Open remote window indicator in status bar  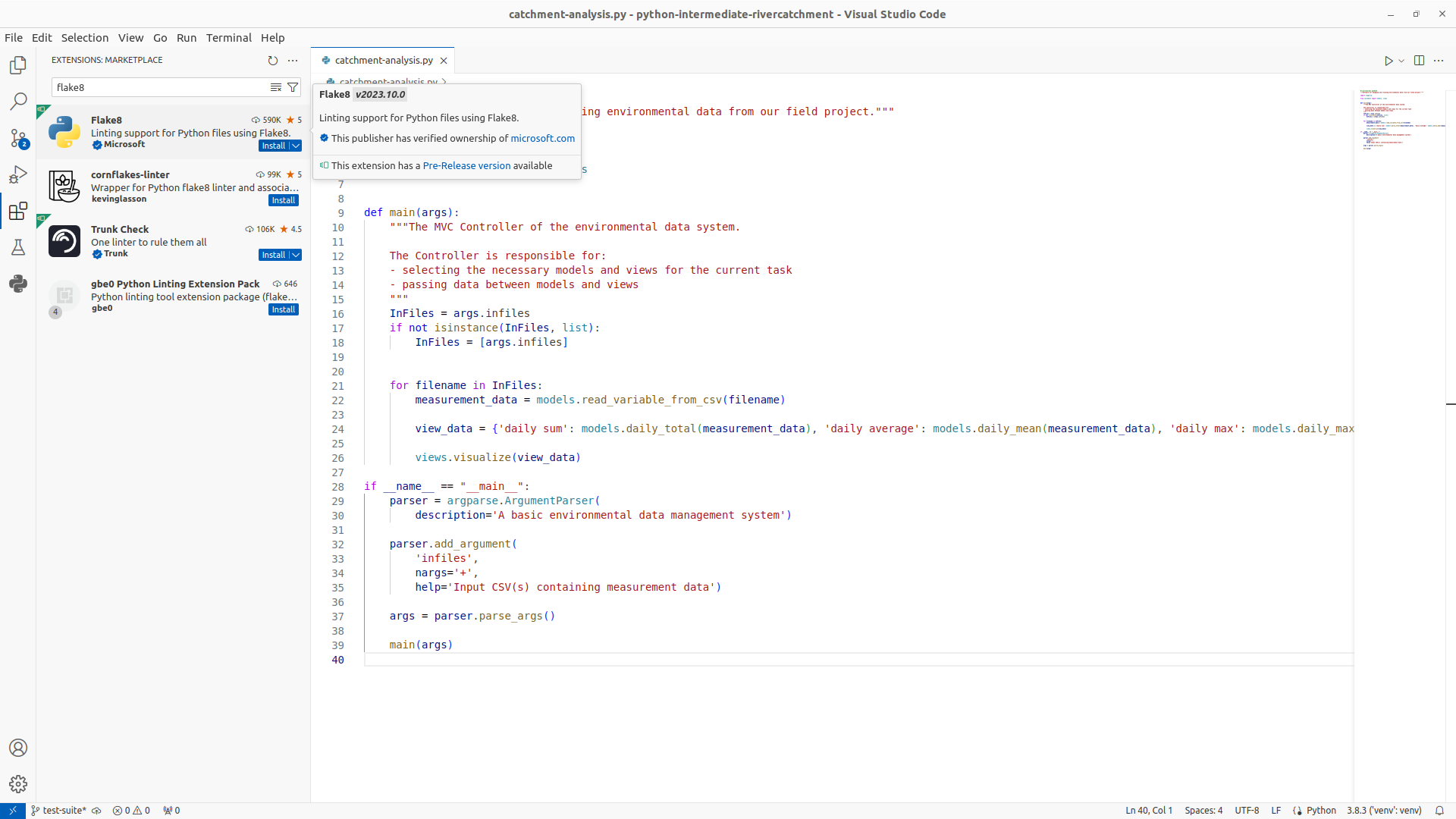(13, 810)
